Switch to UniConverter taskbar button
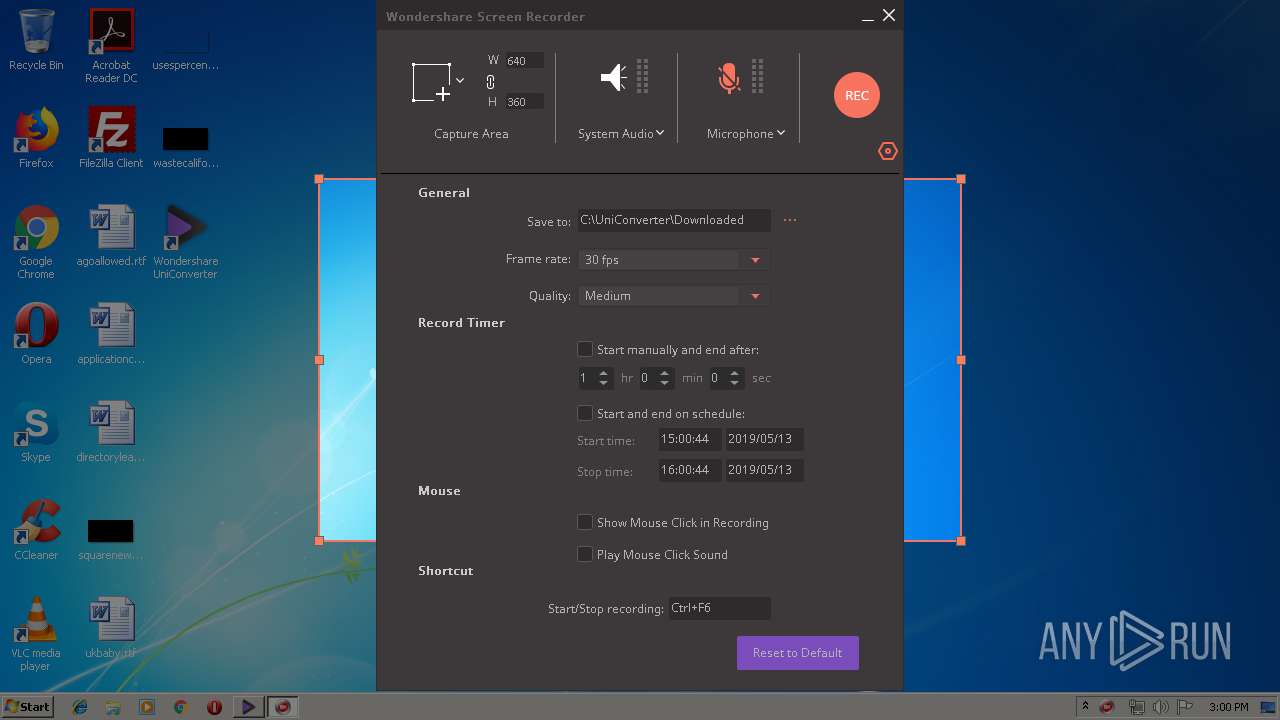The width and height of the screenshot is (1280, 720). [248, 707]
